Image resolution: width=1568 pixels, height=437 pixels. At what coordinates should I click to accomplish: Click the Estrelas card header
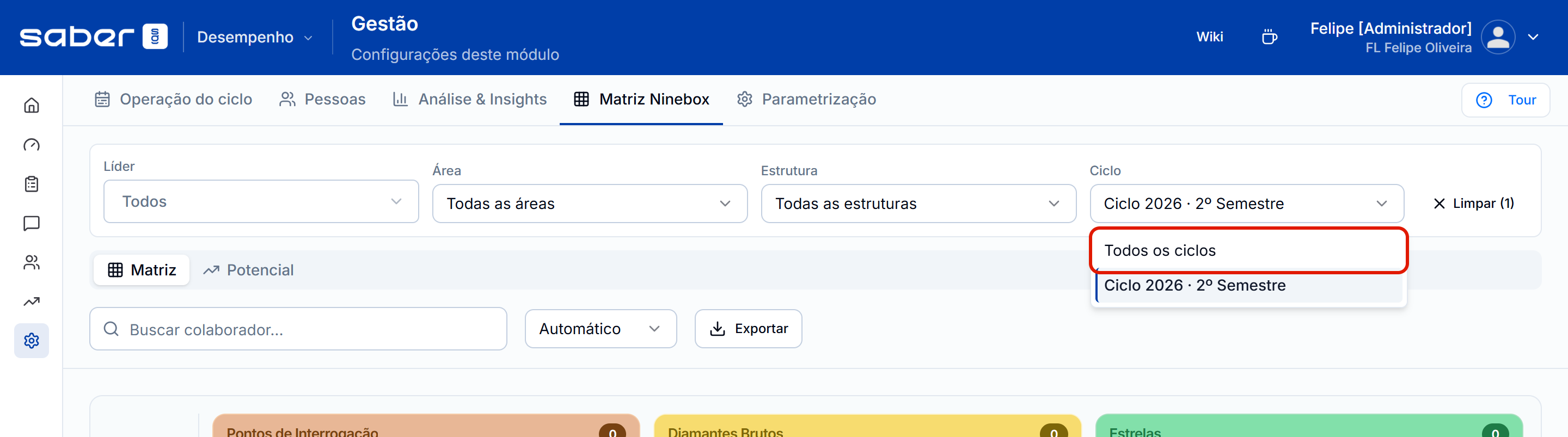(1309, 426)
